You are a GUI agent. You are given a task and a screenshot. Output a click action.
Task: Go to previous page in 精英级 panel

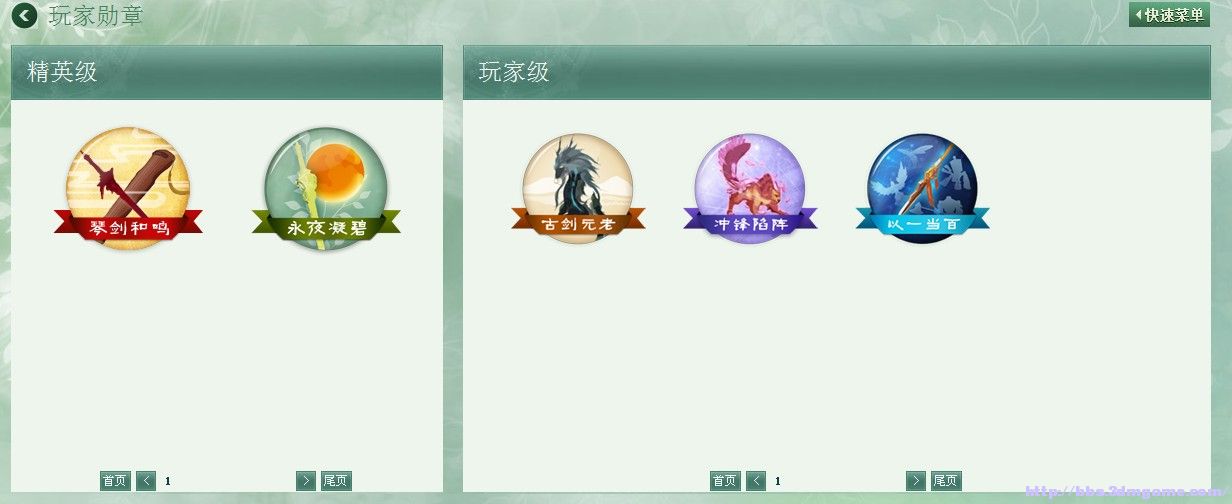[x=146, y=481]
